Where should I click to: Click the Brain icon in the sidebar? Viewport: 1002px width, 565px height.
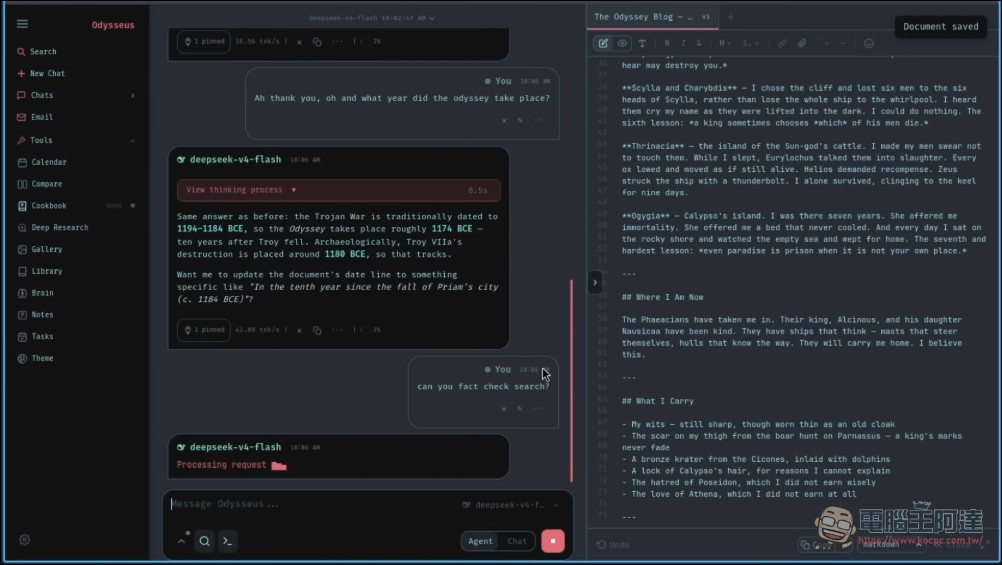point(22,293)
